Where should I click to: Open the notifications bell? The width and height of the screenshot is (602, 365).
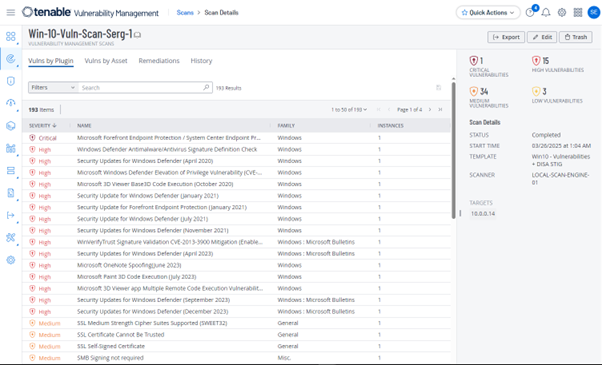tap(546, 13)
